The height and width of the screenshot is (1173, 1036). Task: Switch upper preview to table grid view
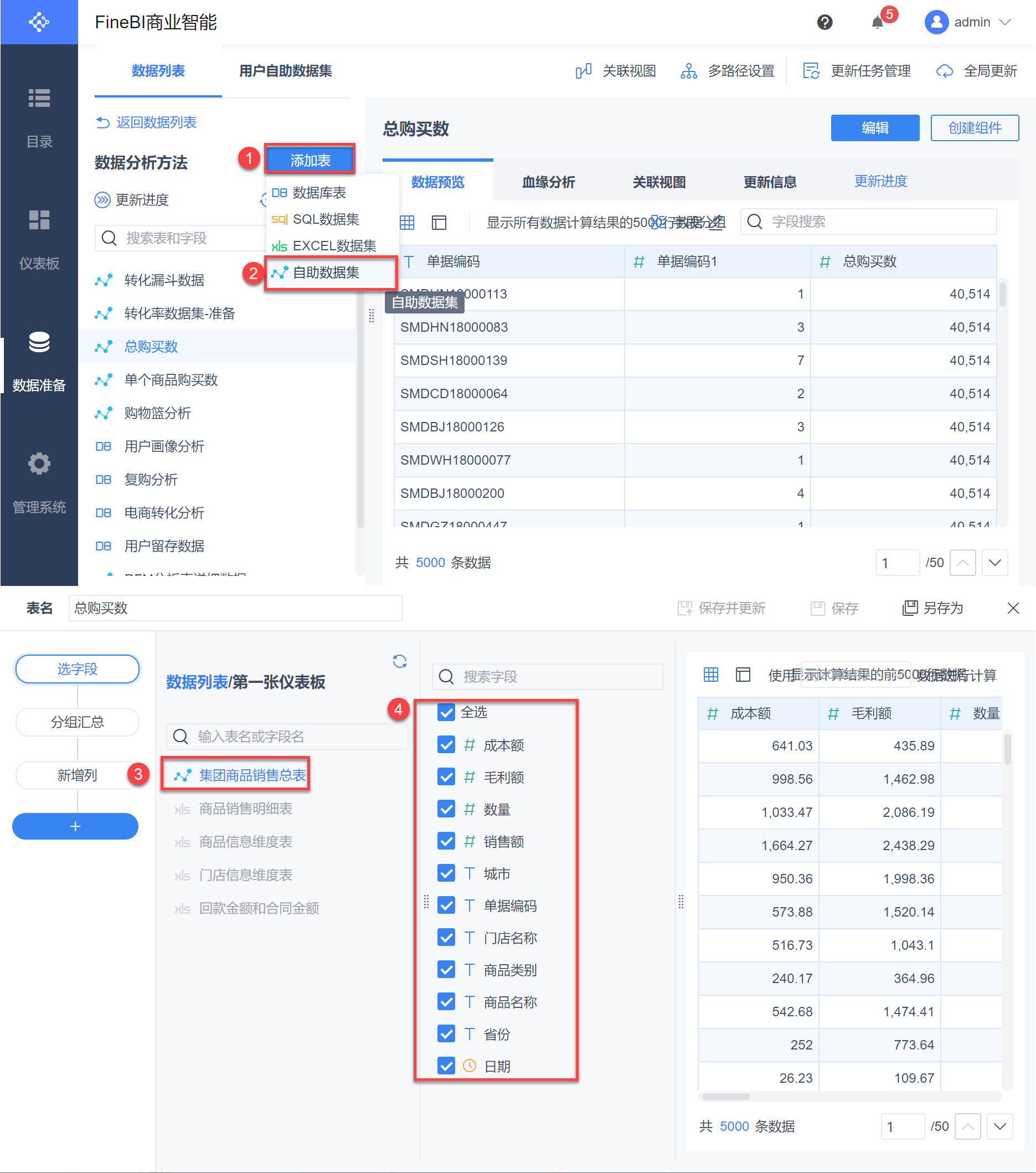(407, 222)
